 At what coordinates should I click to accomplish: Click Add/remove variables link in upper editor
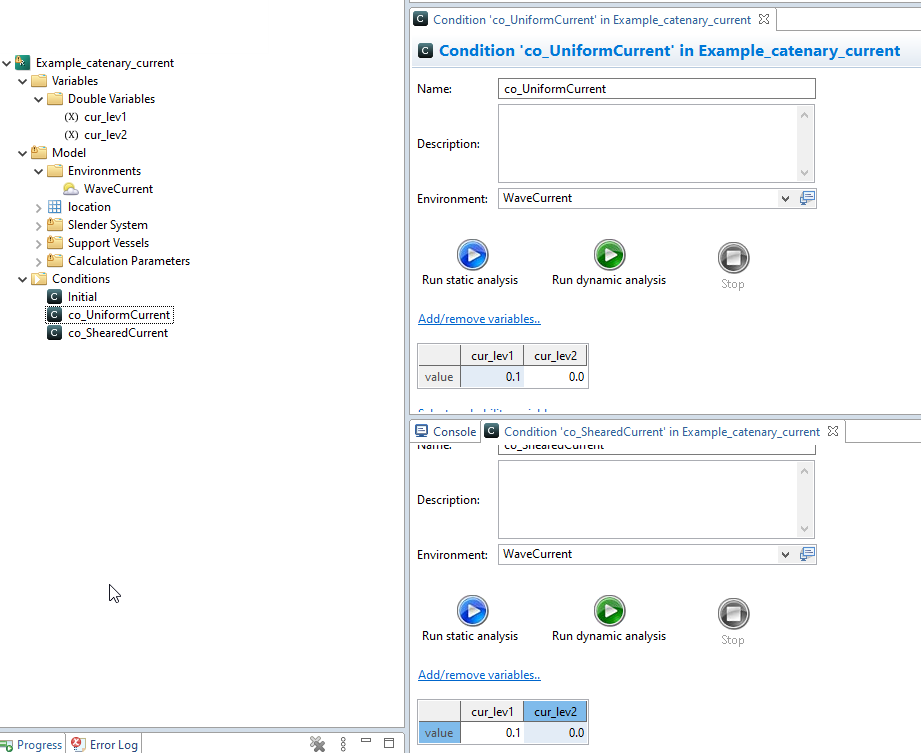click(479, 320)
